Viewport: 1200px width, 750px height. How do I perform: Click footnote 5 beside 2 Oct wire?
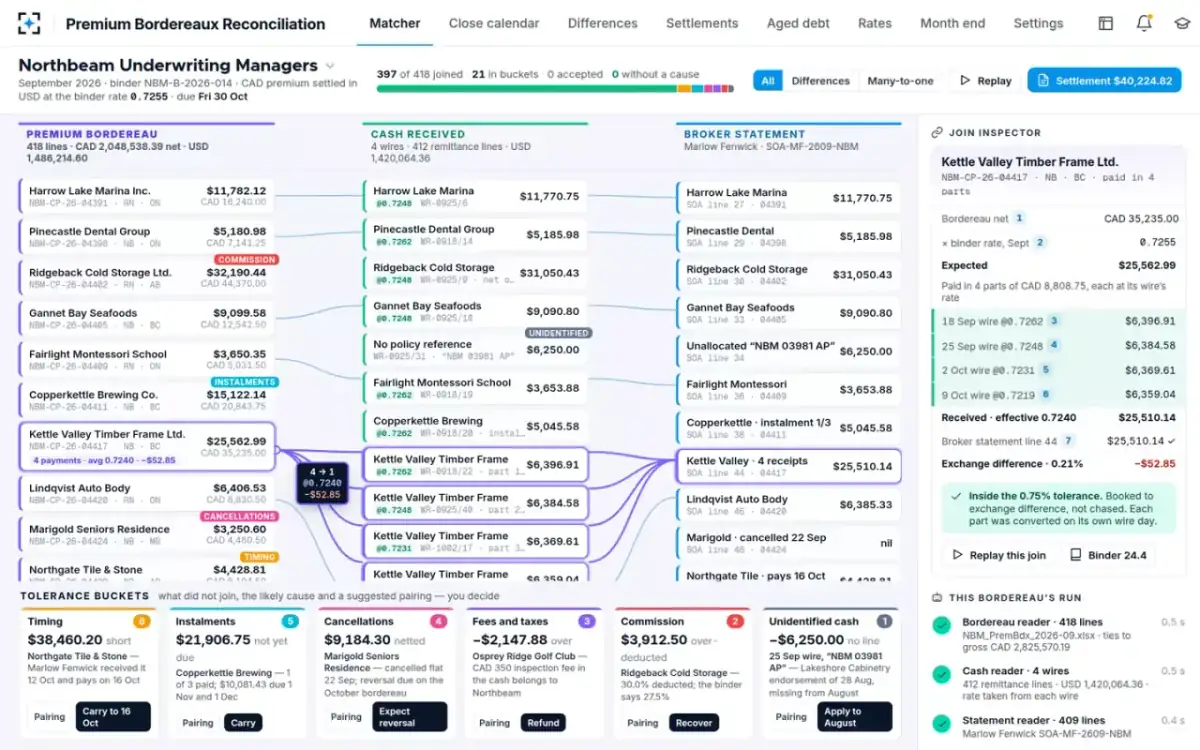point(1046,369)
